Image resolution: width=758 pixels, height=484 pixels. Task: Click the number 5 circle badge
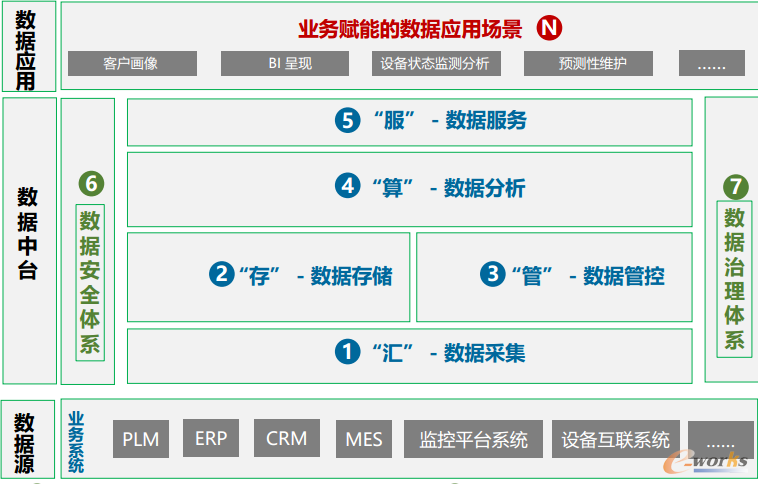(x=348, y=120)
